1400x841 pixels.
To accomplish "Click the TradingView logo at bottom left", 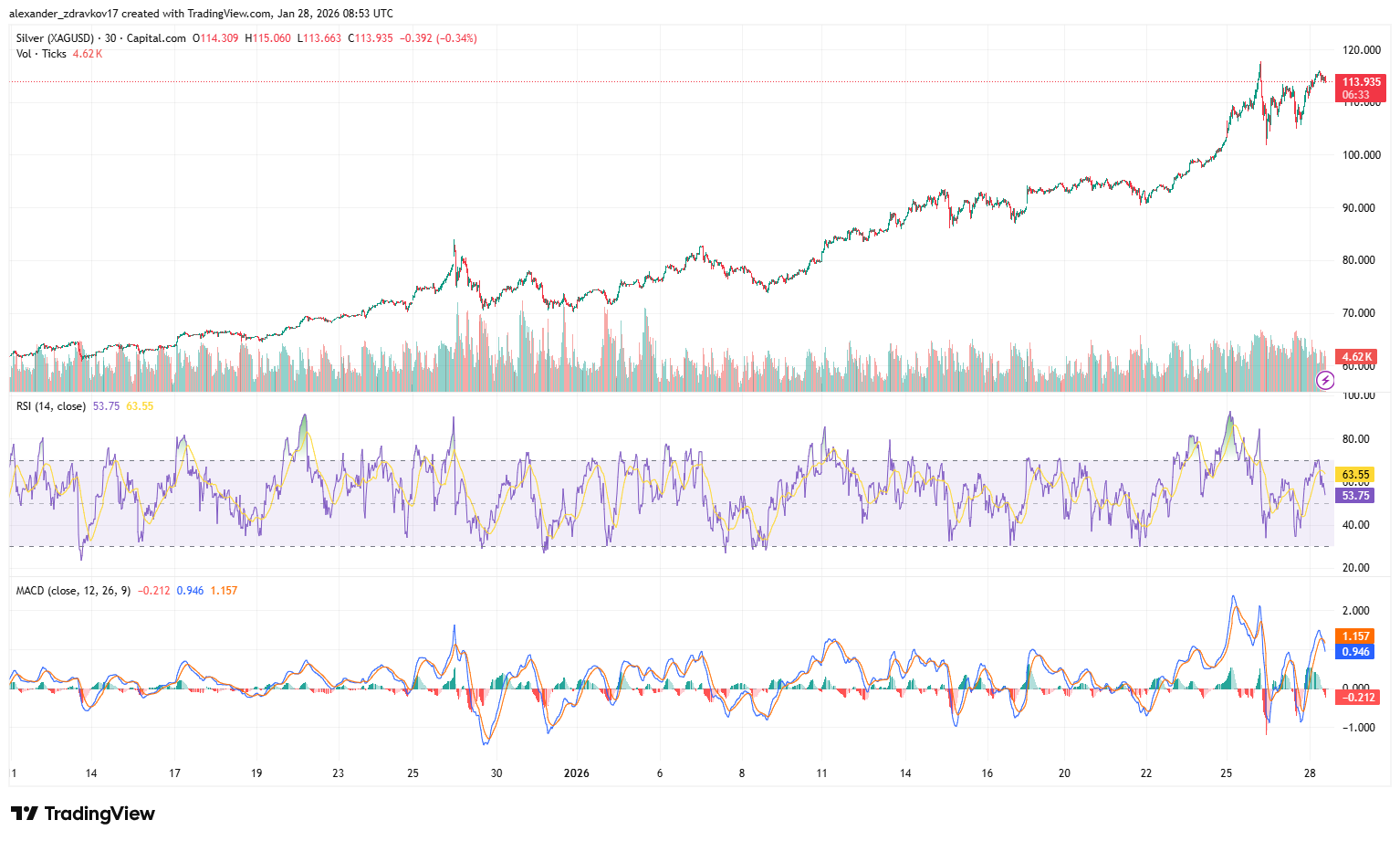I will [83, 814].
